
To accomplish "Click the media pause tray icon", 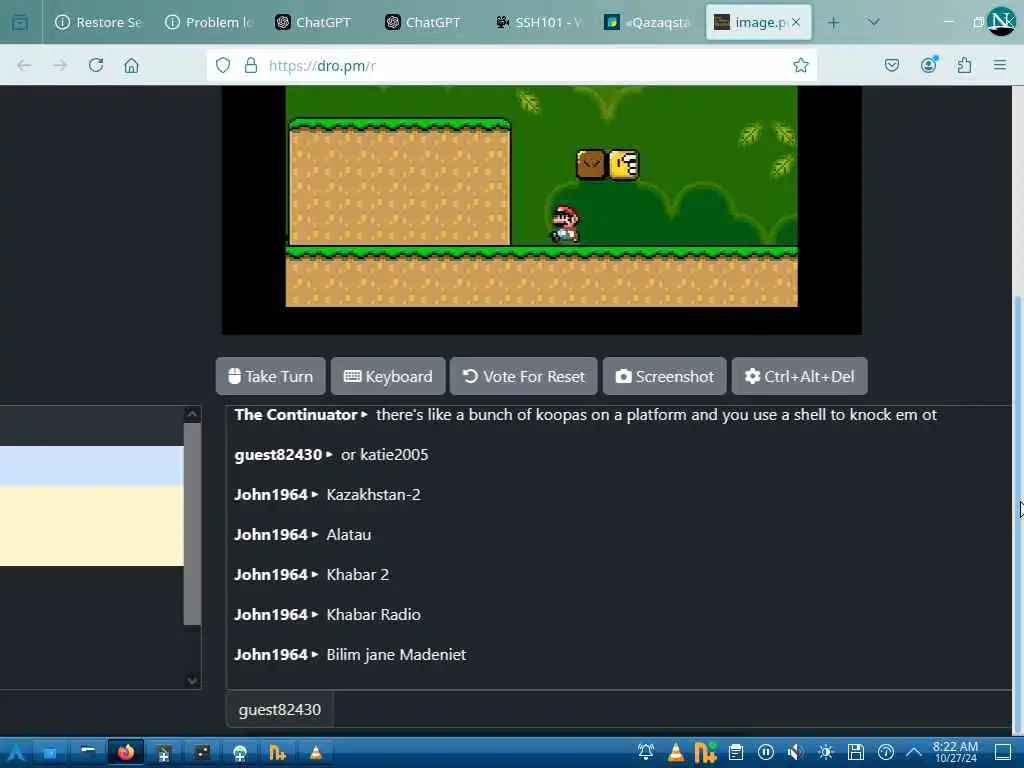I will (766, 753).
